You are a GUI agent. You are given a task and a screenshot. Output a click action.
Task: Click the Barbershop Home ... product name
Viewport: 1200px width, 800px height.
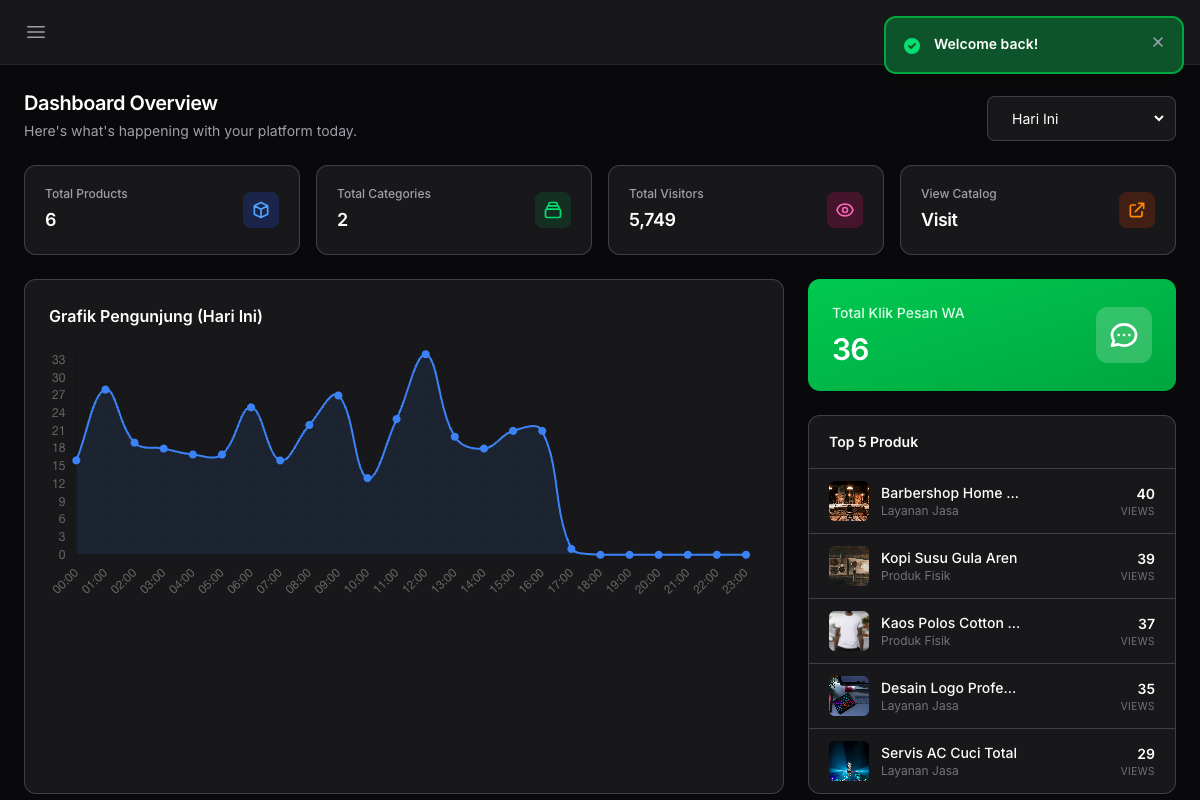tap(950, 493)
